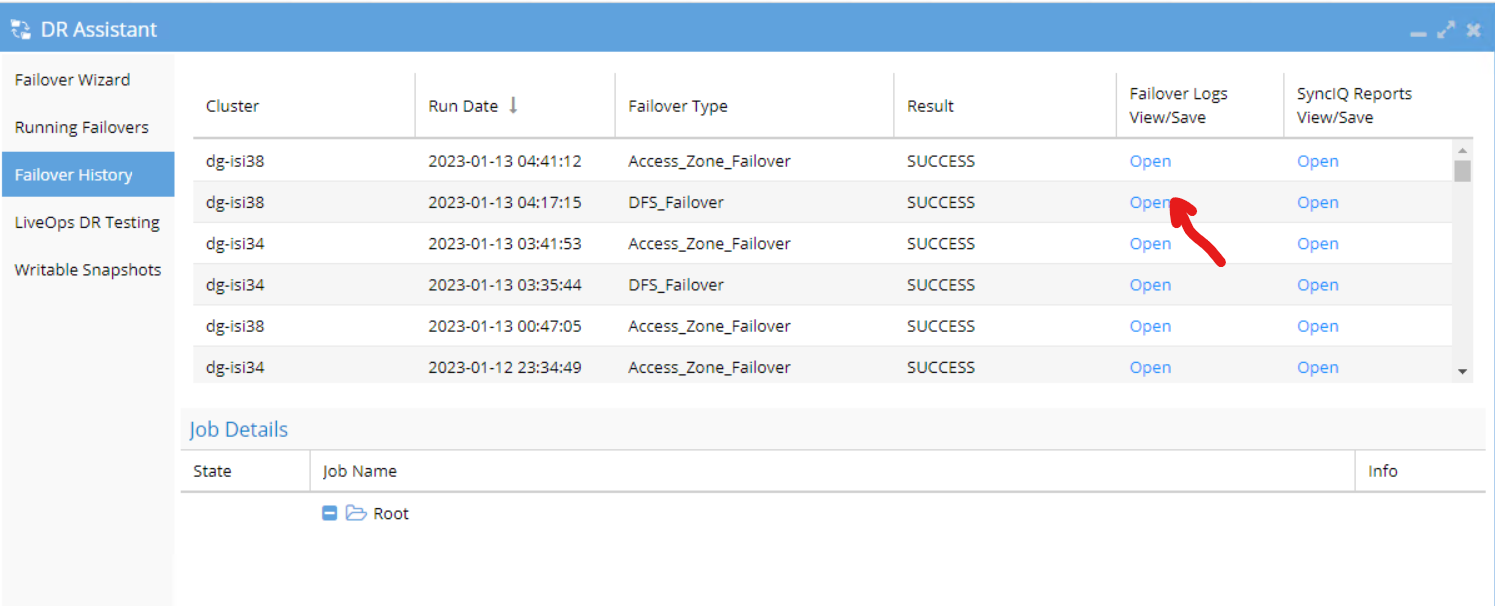Go to LiveOps DR Testing

(87, 222)
